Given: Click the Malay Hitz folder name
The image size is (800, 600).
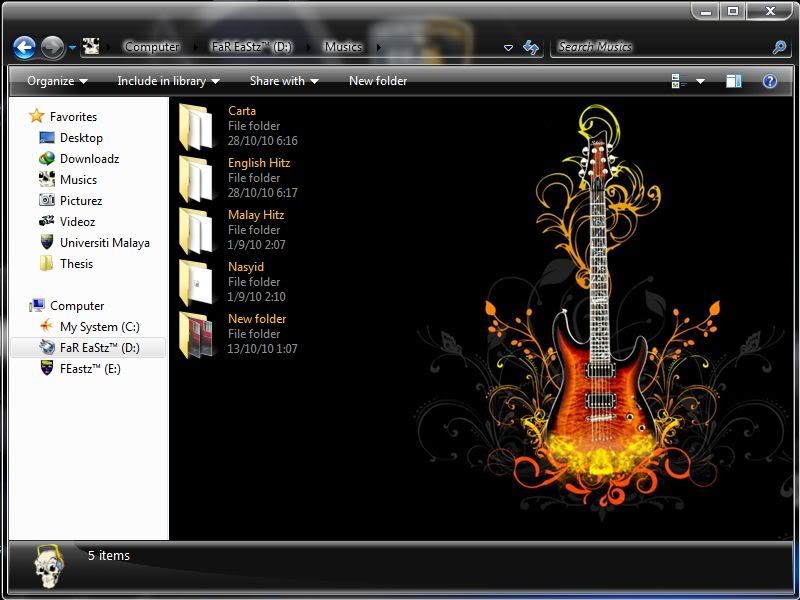Looking at the screenshot, I should (x=256, y=215).
